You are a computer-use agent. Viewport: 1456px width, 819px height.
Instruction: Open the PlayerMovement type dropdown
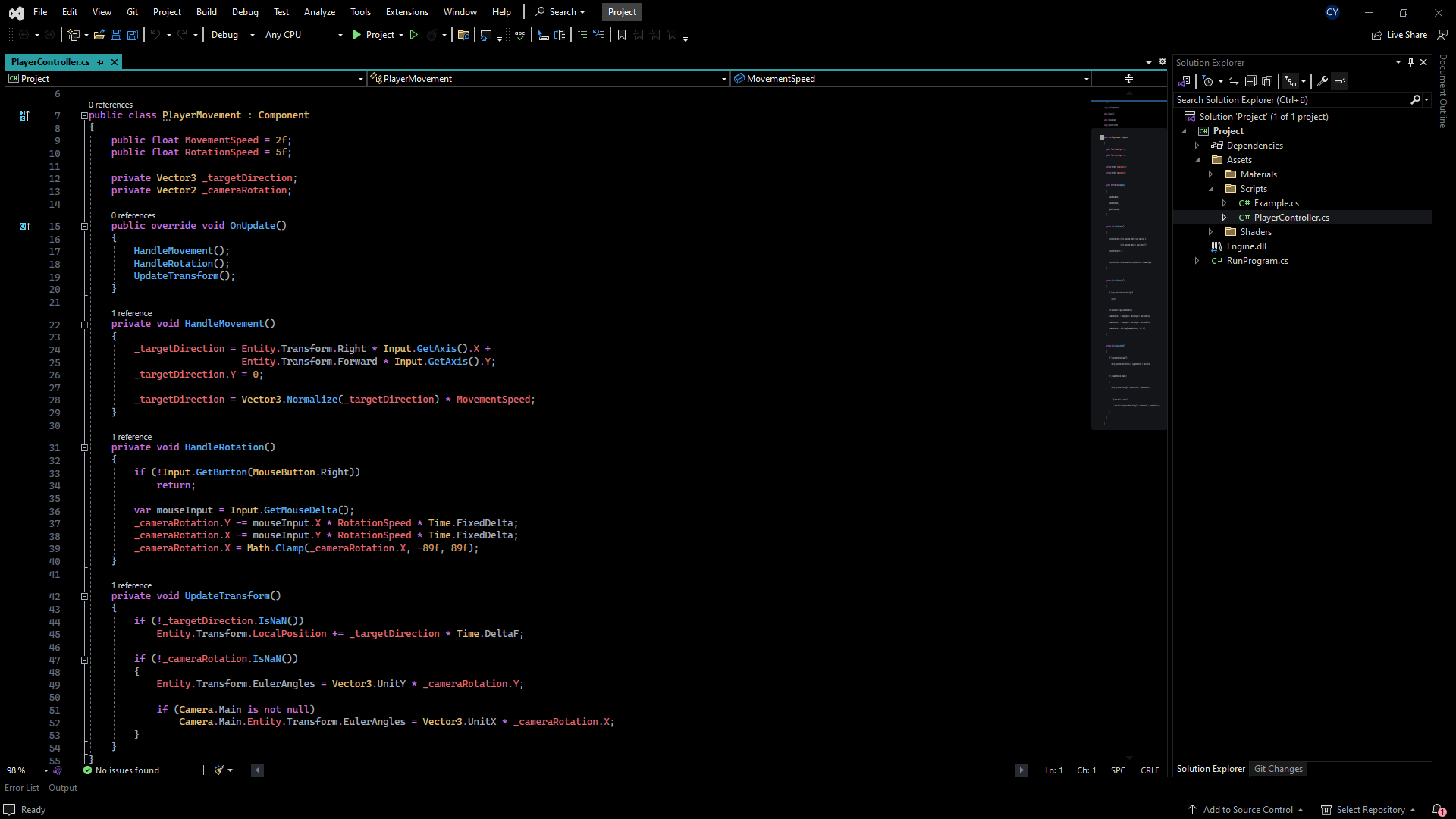pyautogui.click(x=548, y=79)
